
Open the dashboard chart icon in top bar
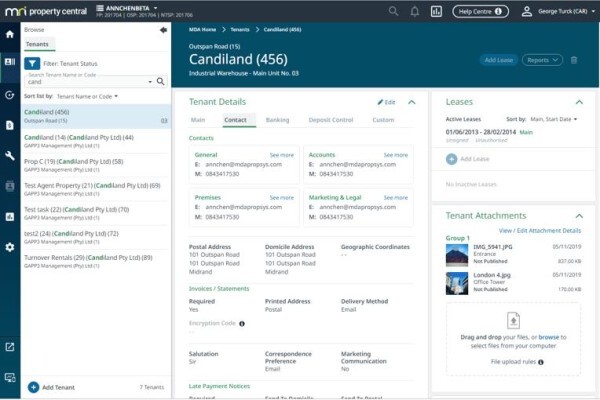coord(436,11)
